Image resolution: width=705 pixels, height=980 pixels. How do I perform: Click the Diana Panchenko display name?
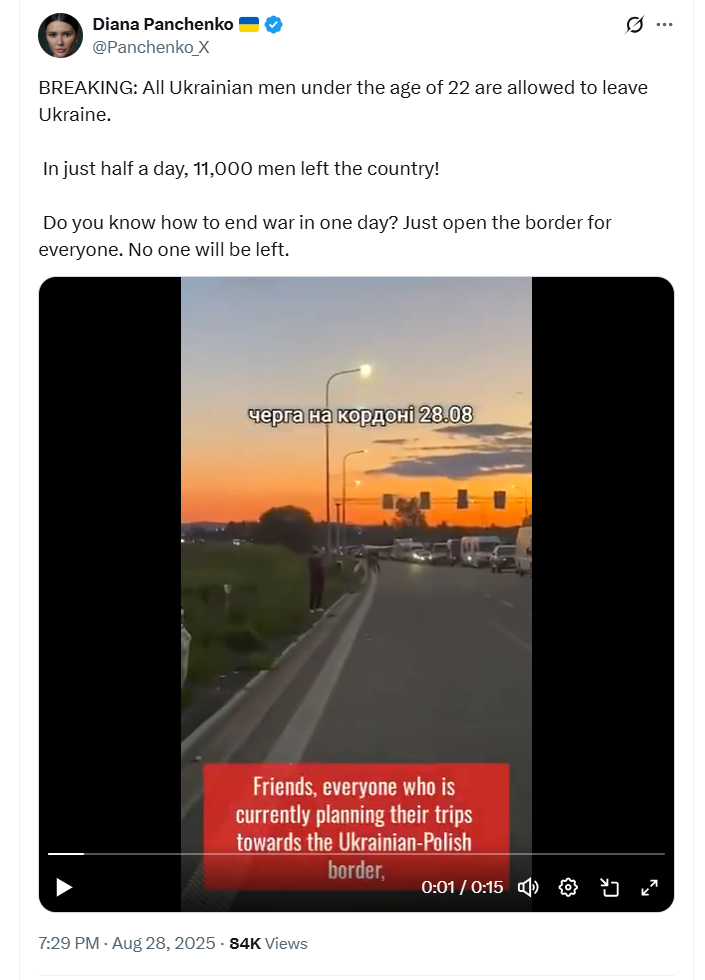pos(163,24)
